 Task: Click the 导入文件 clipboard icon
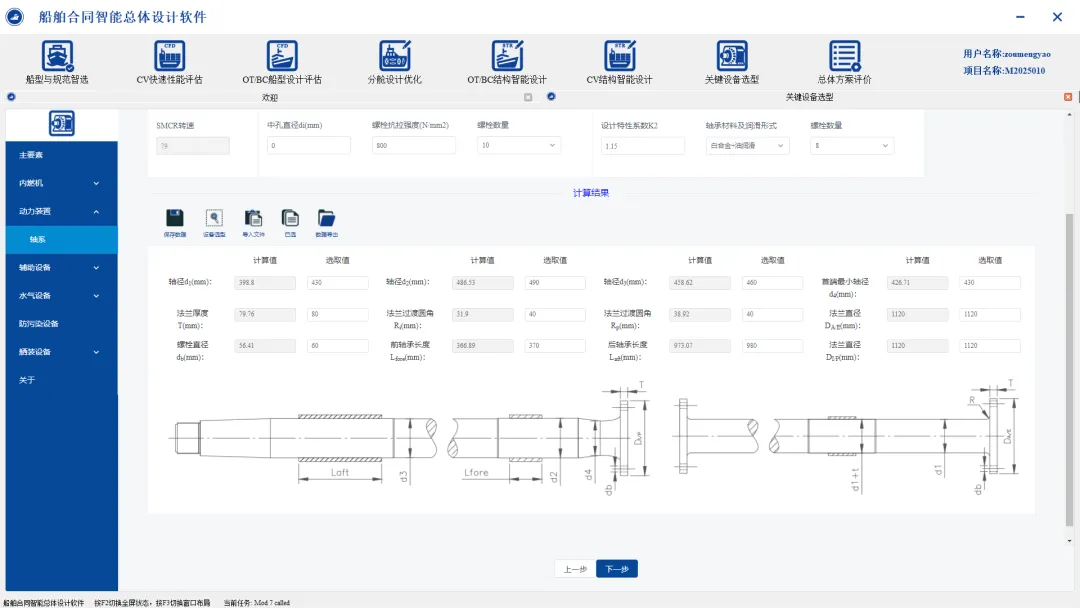click(x=253, y=218)
